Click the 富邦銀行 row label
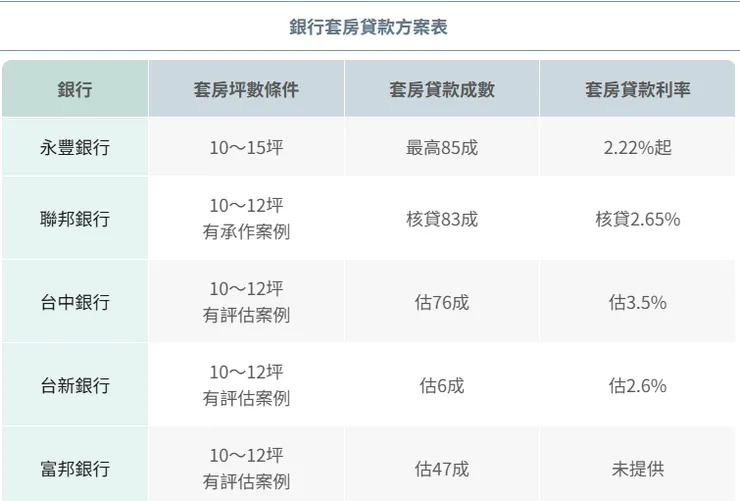Viewport: 740px width, 501px height. [75, 464]
